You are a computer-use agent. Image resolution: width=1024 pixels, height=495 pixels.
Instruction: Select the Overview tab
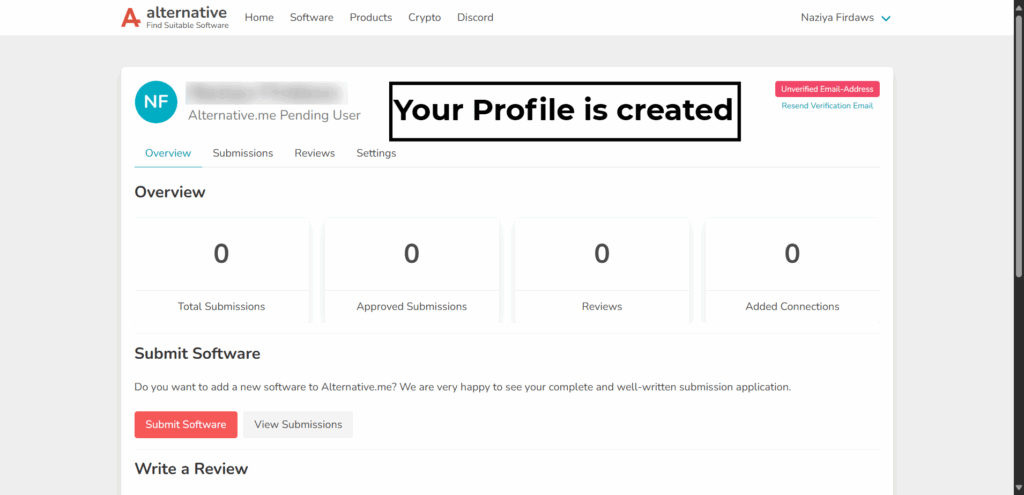pos(168,153)
